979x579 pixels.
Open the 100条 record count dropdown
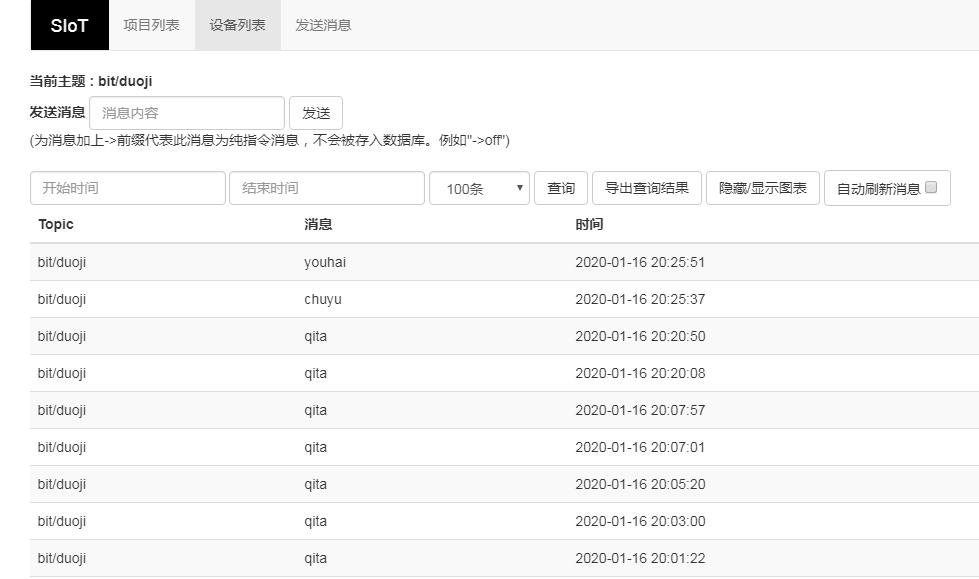point(479,188)
